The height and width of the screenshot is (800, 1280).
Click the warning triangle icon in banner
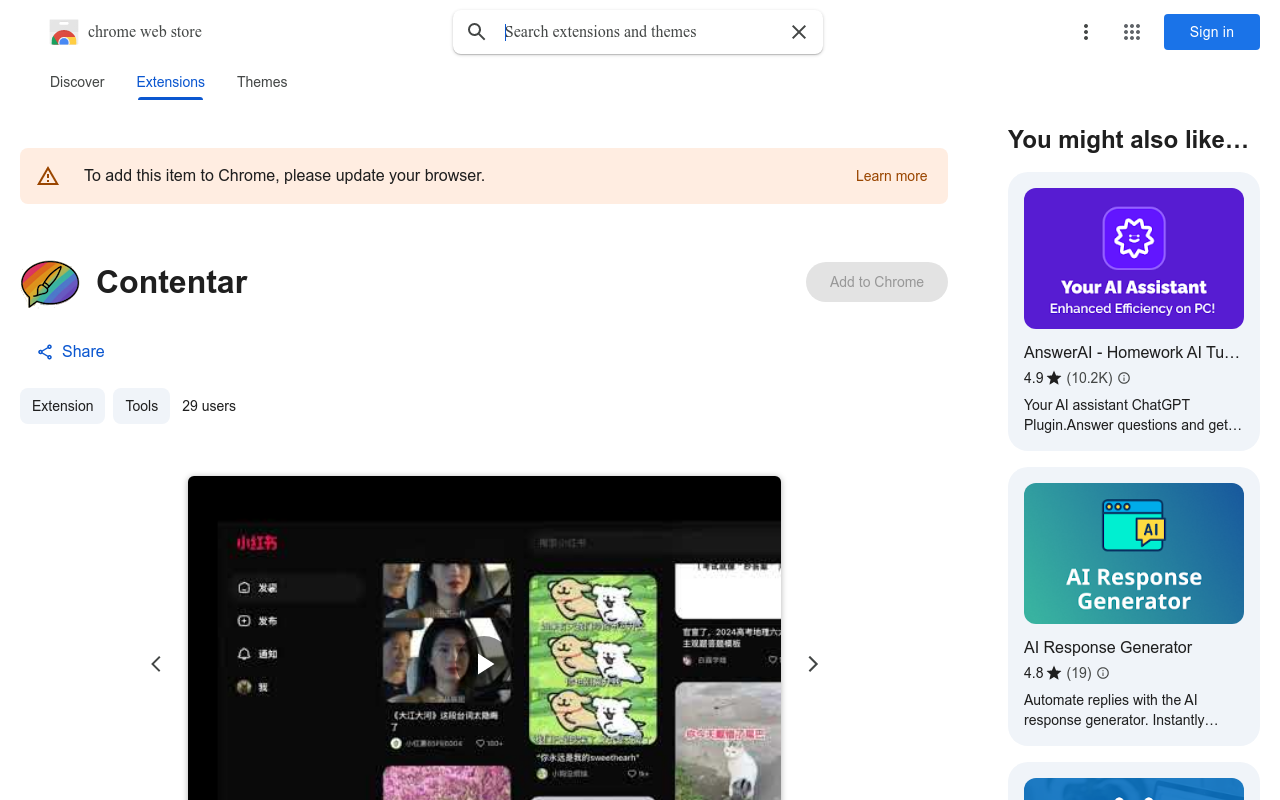tap(48, 176)
